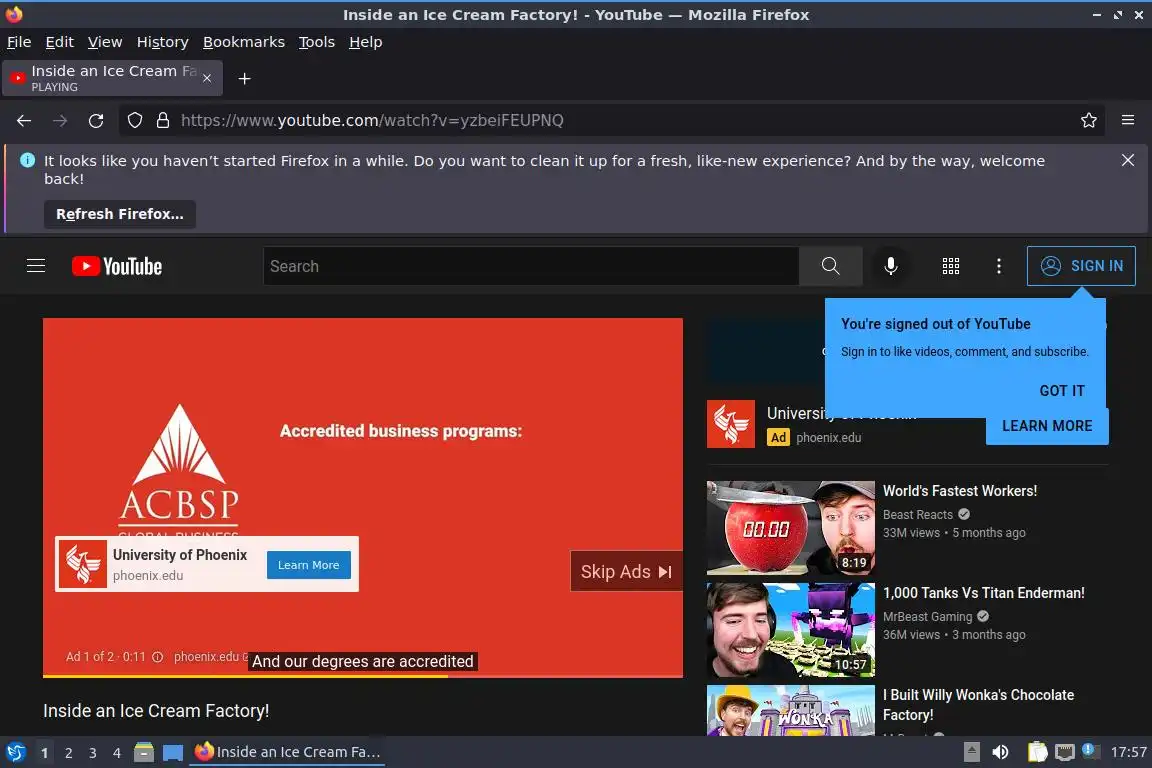Click the SIGN IN button
Image resolution: width=1152 pixels, height=768 pixels.
(1081, 266)
